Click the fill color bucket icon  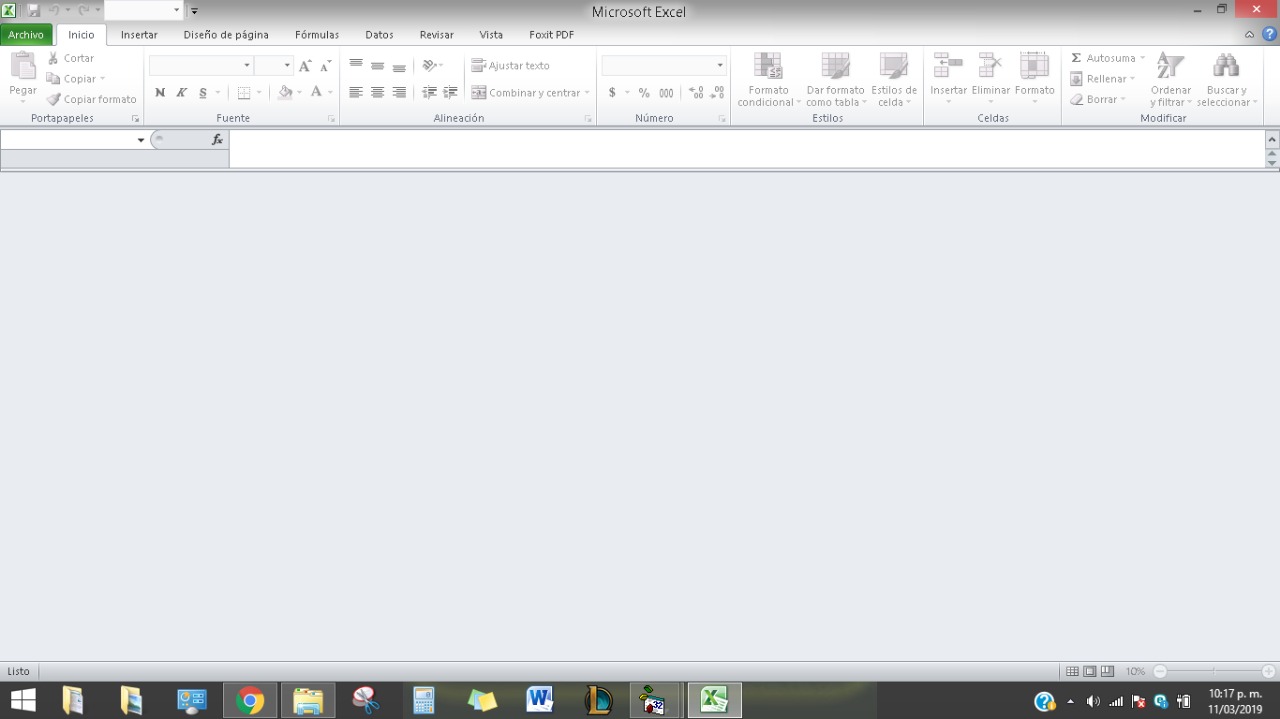pos(285,92)
